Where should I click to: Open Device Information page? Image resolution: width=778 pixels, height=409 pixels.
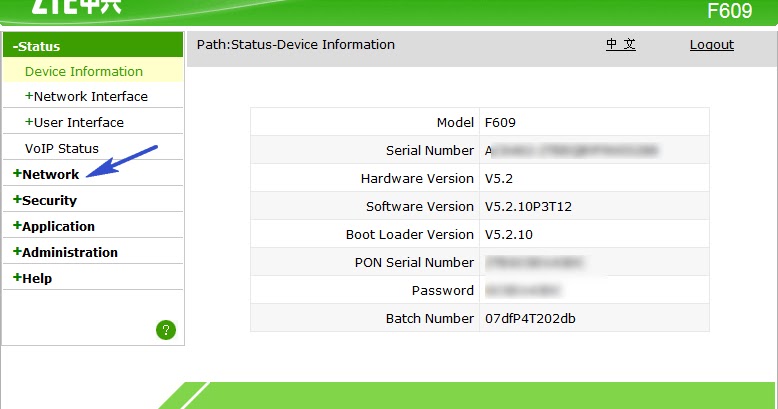[x=84, y=71]
